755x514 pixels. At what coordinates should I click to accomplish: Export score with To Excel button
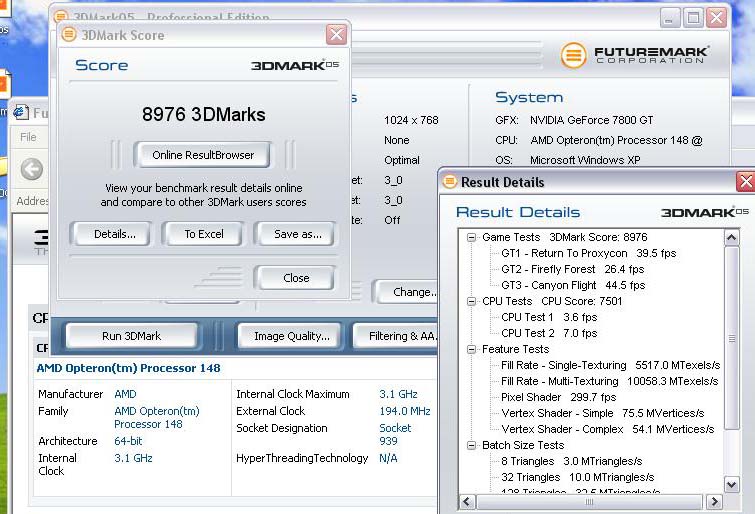pyautogui.click(x=204, y=234)
